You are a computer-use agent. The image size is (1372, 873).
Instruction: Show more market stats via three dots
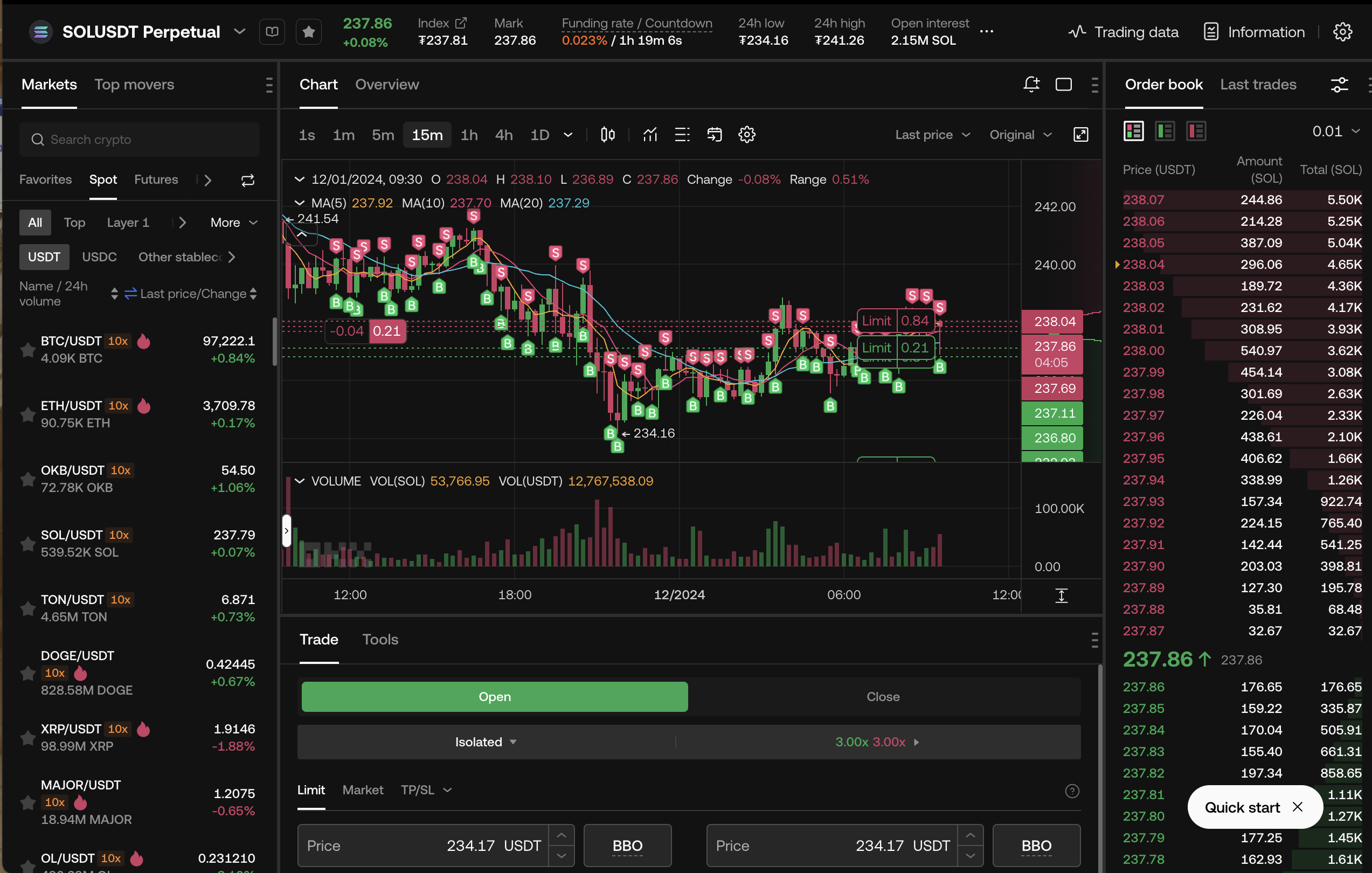click(987, 32)
